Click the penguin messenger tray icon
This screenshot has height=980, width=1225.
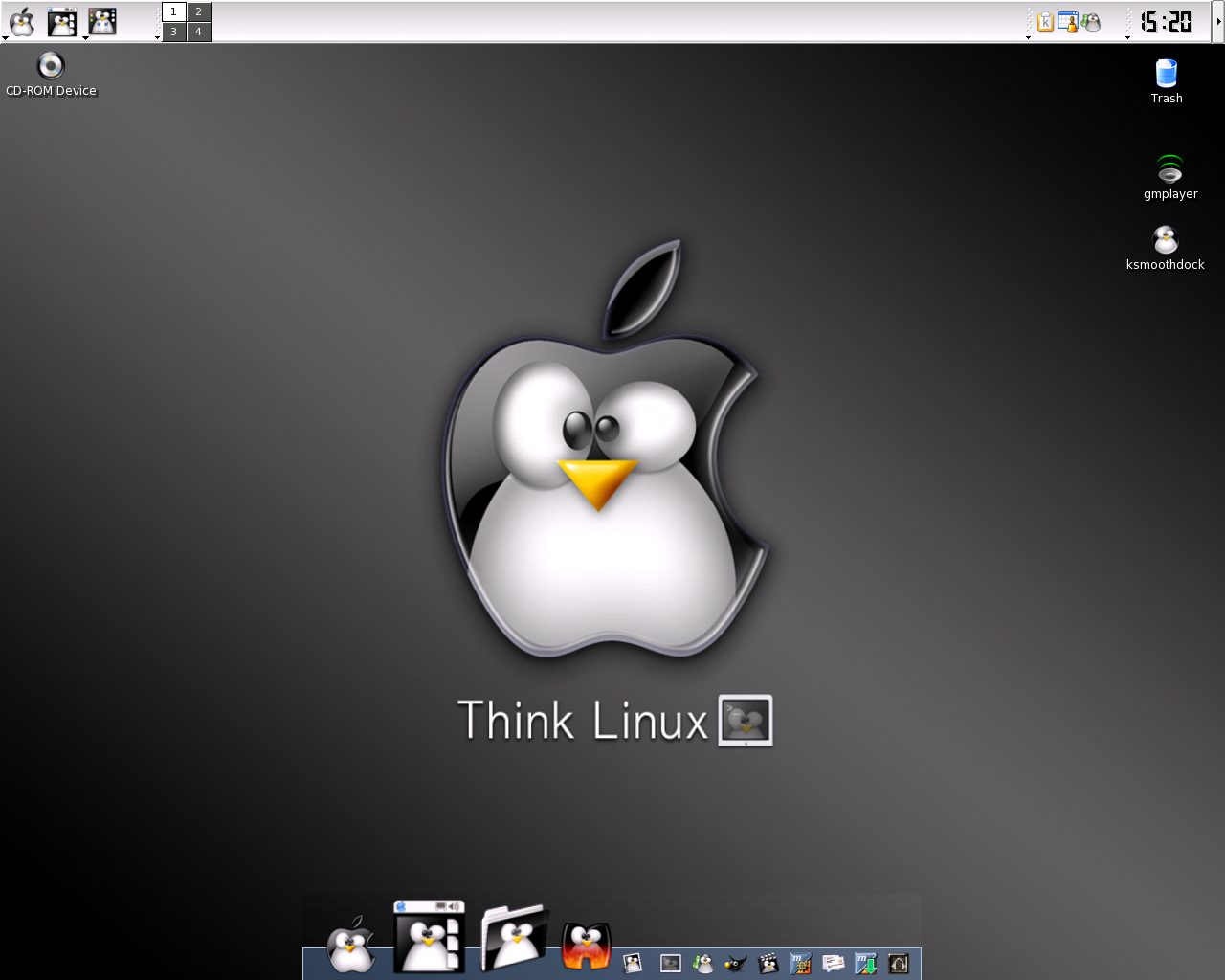tap(1091, 22)
